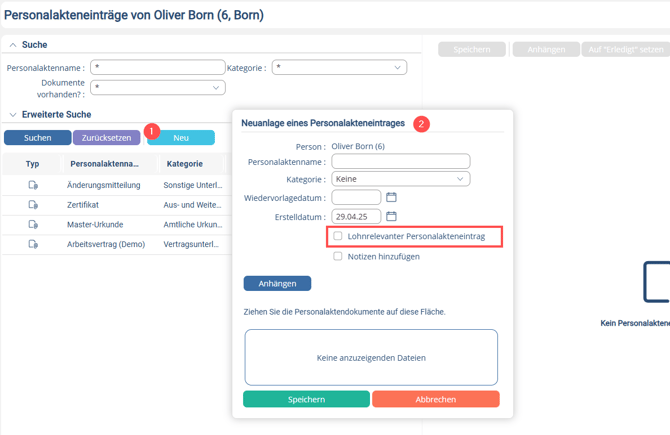Open the Wiedervorlagedatum calendar picker
Screen dimensions: 670x435
391,197
